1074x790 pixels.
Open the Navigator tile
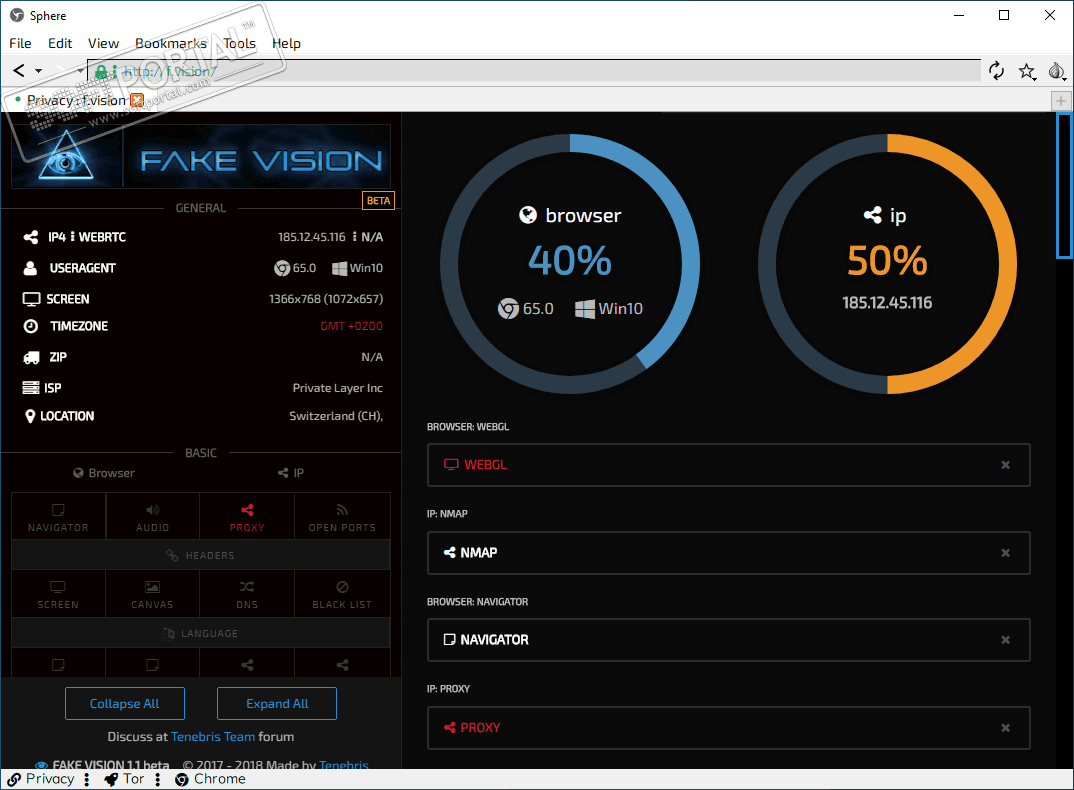[58, 517]
